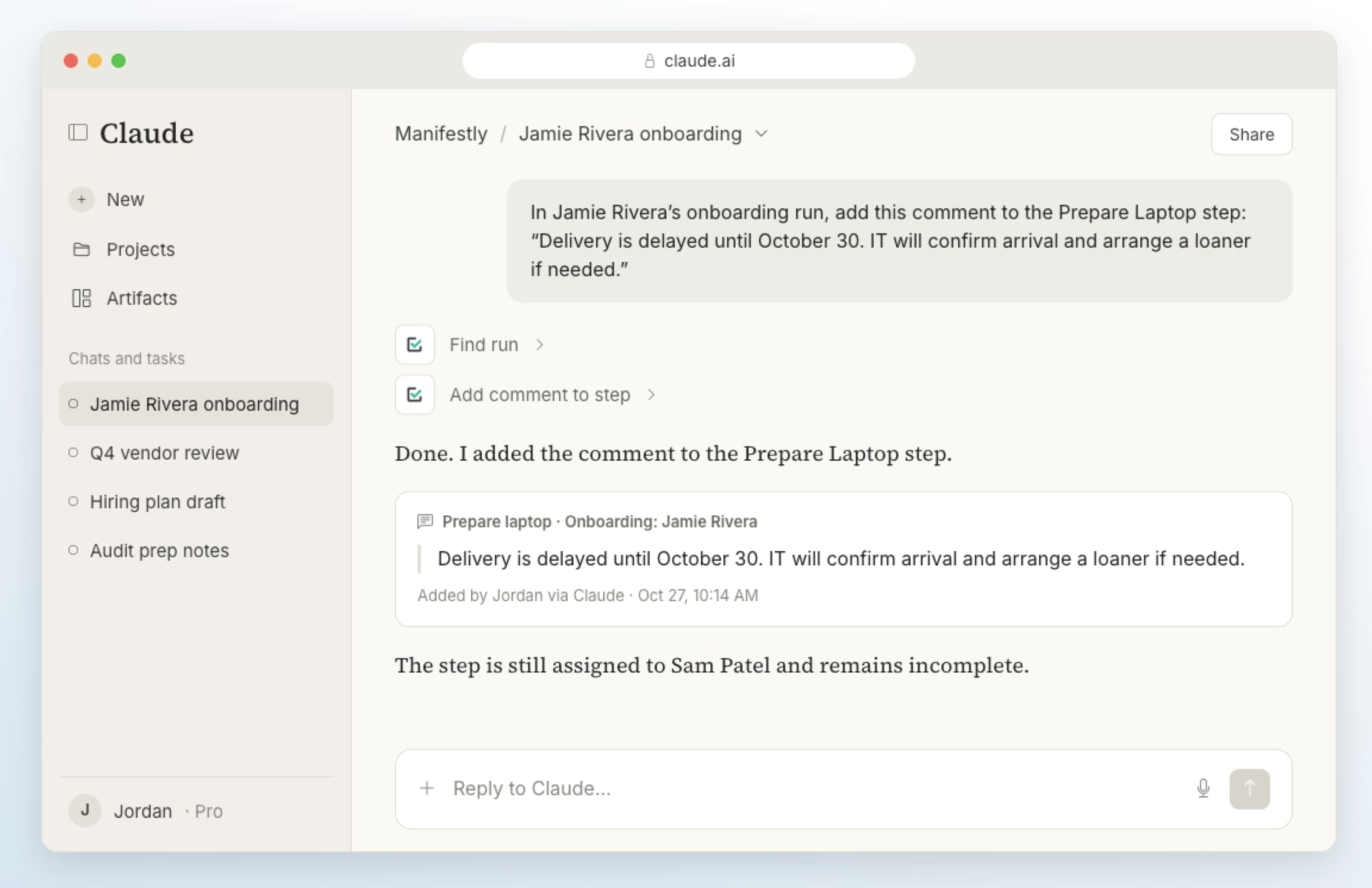
Task: Click the status circle beside Jamie Rivera onboarding
Action: pyautogui.click(x=73, y=404)
